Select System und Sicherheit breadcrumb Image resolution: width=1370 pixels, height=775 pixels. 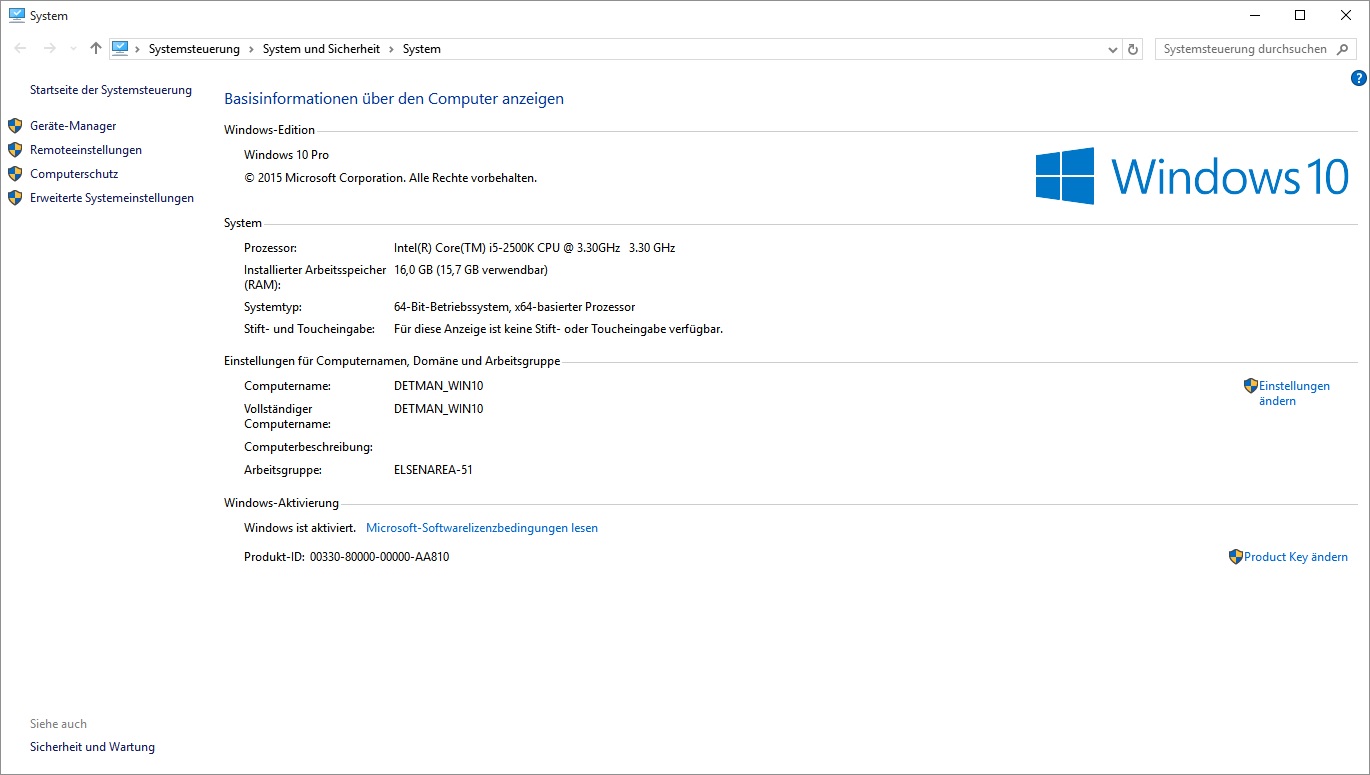point(321,49)
